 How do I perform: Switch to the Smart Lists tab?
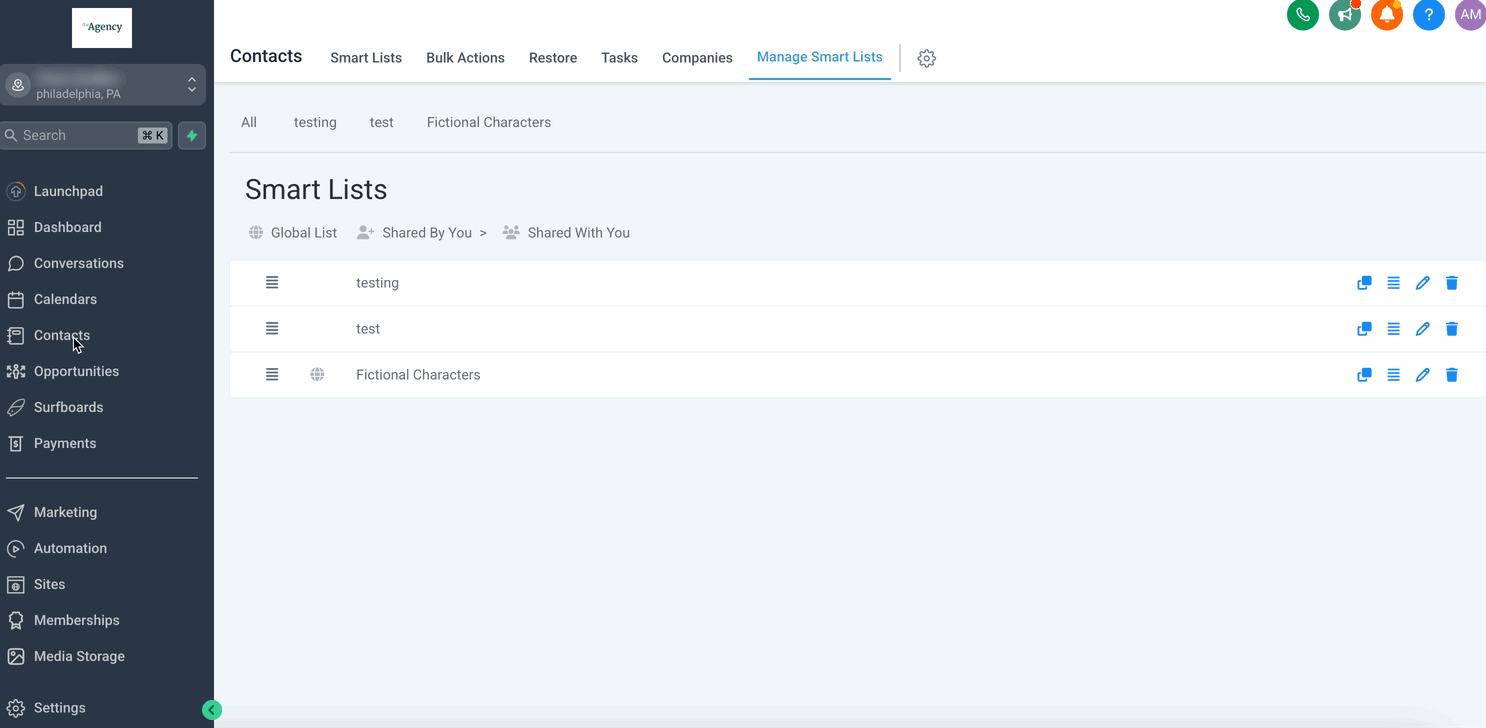[366, 58]
